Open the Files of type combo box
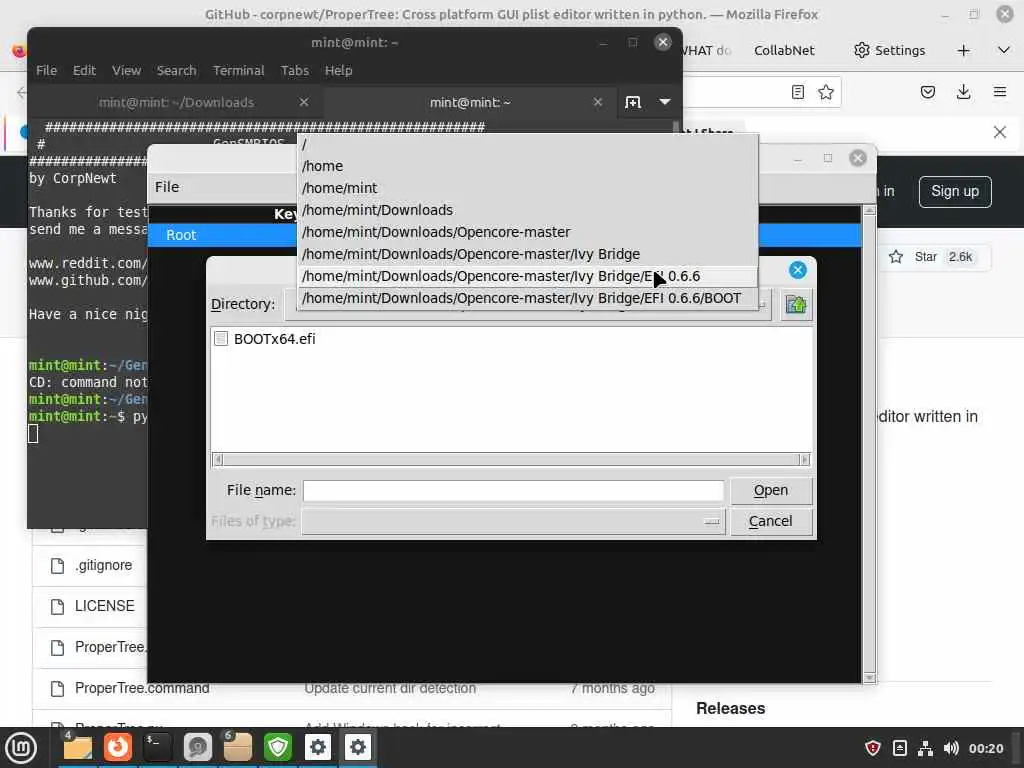1024x768 pixels. (513, 521)
